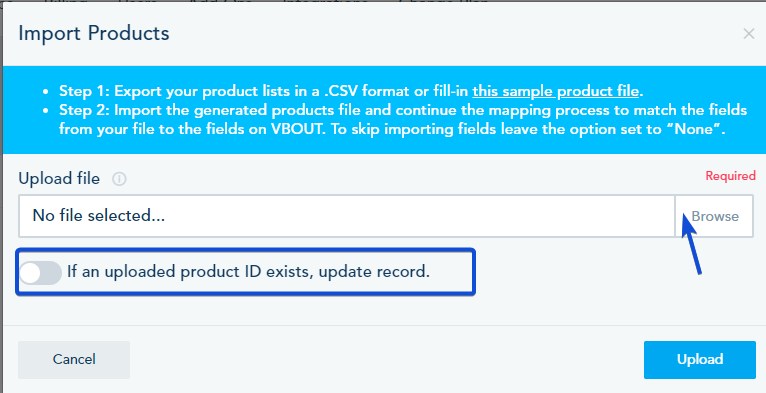Click the red Required indicator
Viewport: 766px width, 393px height.
(730, 176)
